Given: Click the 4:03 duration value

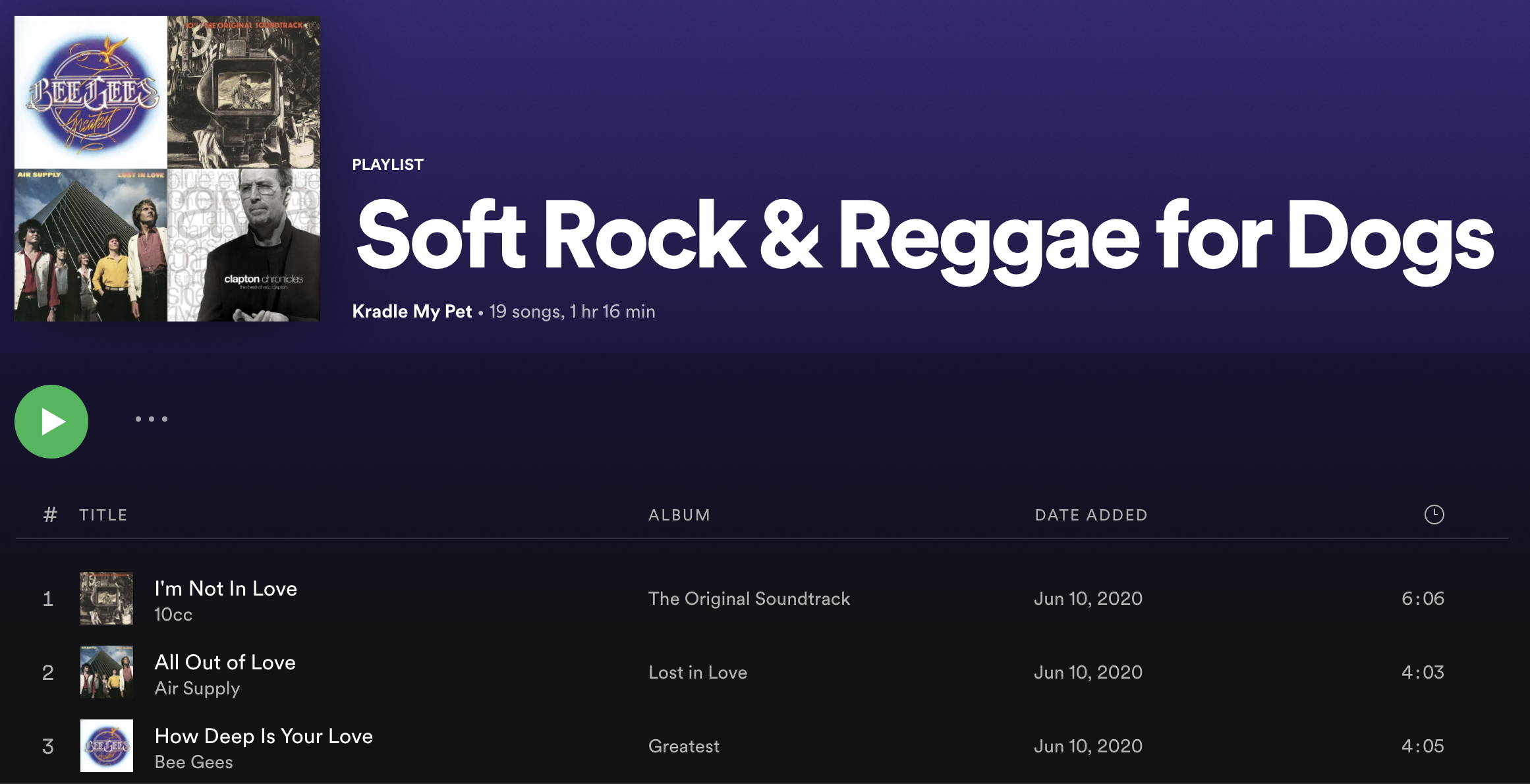Looking at the screenshot, I should 1423,672.
